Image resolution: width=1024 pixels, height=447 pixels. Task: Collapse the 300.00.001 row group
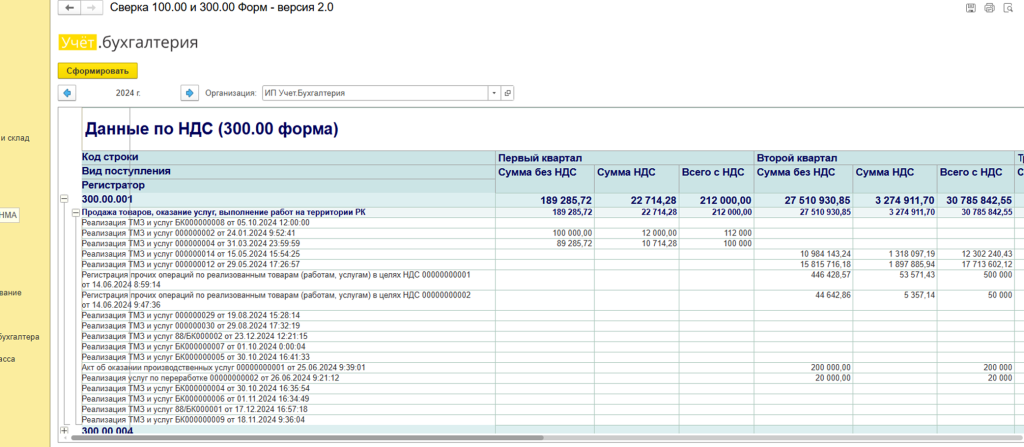[x=65, y=200]
